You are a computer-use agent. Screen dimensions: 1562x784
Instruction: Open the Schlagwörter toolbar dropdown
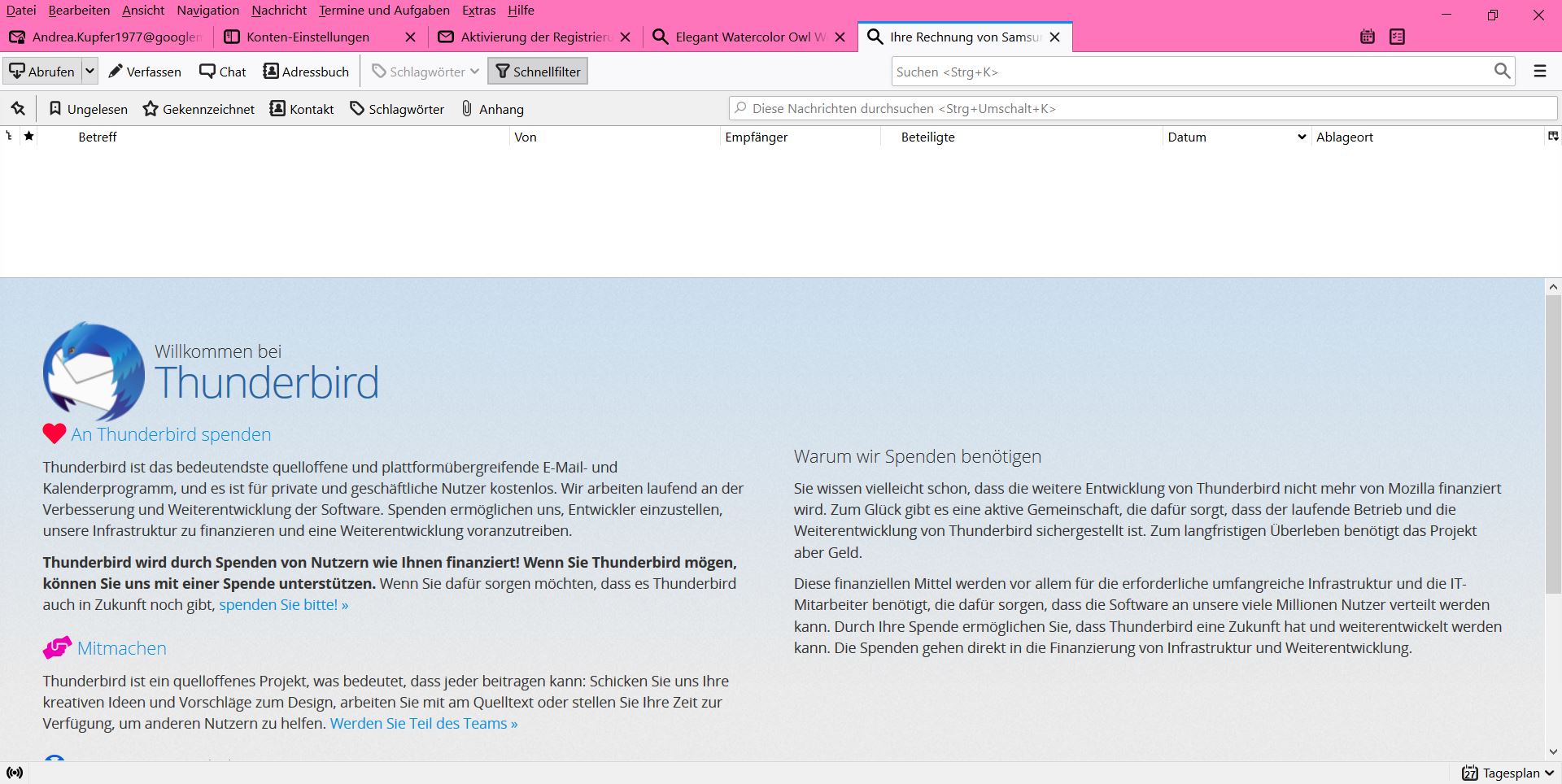click(x=474, y=71)
